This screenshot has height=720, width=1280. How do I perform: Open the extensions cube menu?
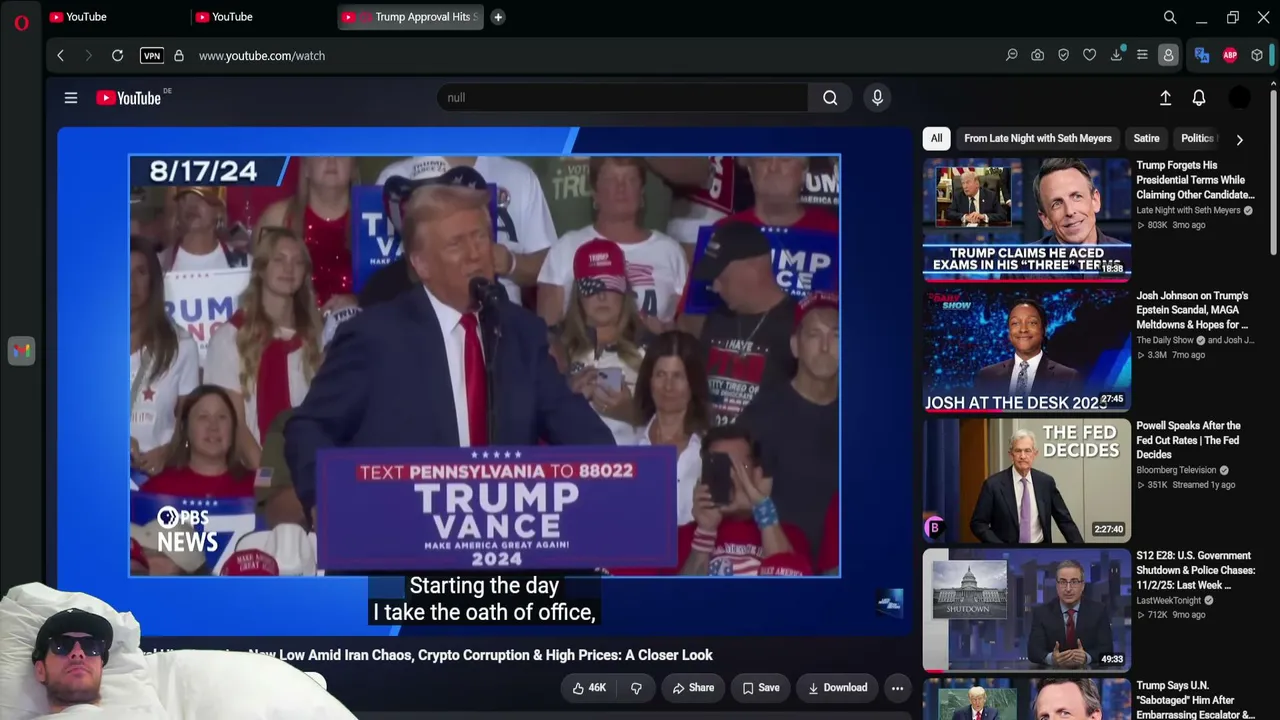[1257, 56]
